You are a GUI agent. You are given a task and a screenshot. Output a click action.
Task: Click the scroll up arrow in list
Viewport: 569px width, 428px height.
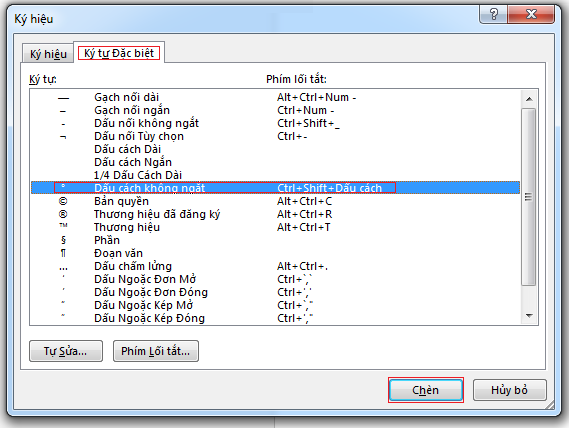tap(529, 99)
